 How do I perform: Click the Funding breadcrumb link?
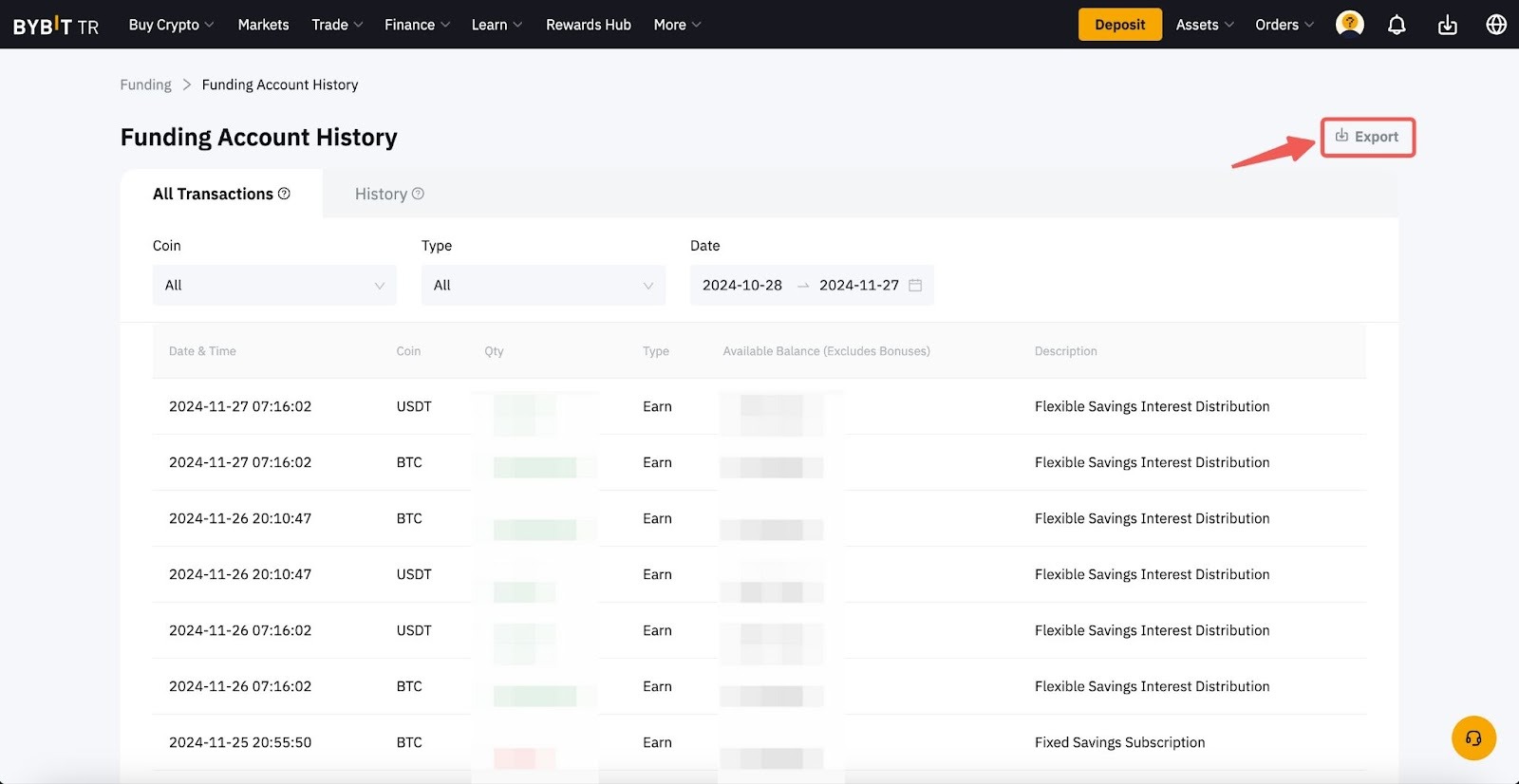coord(145,84)
